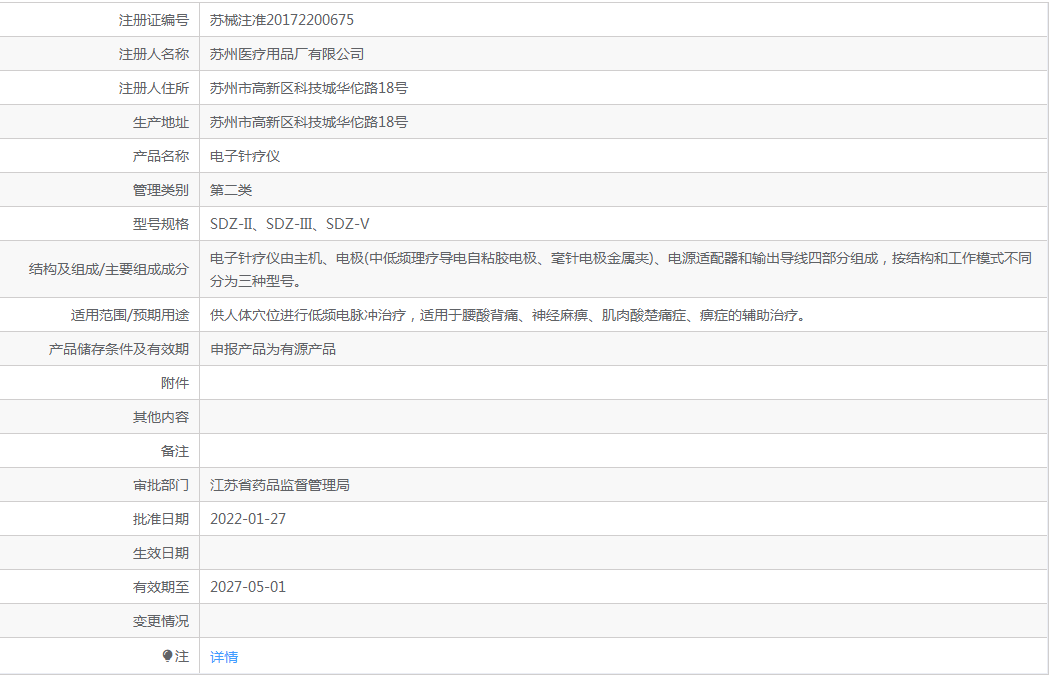Open the 详情 link
This screenshot has width=1049, height=686.
(223, 657)
